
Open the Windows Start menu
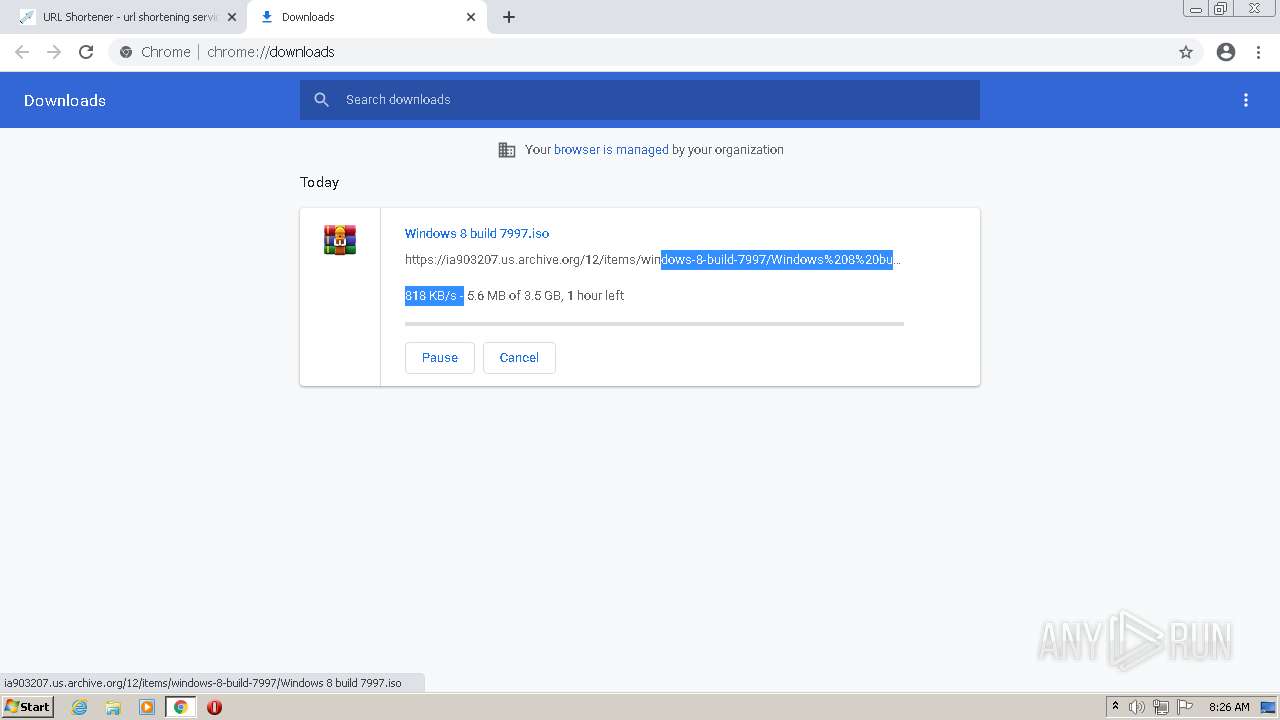click(27, 707)
